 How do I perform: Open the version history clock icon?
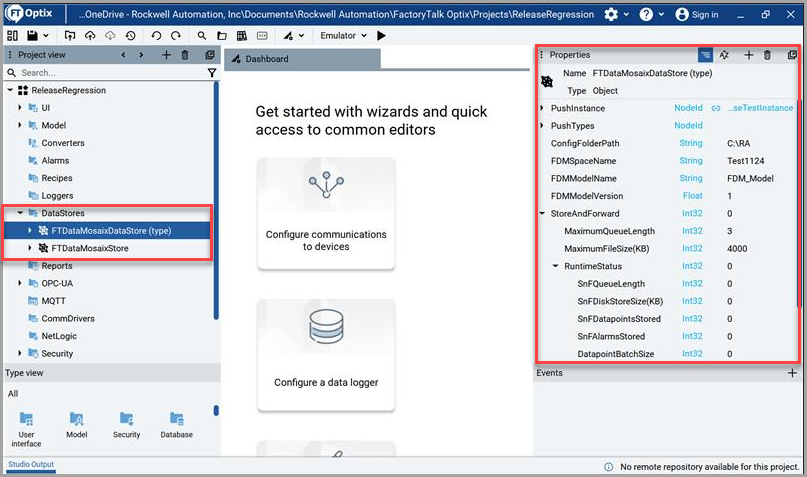131,36
